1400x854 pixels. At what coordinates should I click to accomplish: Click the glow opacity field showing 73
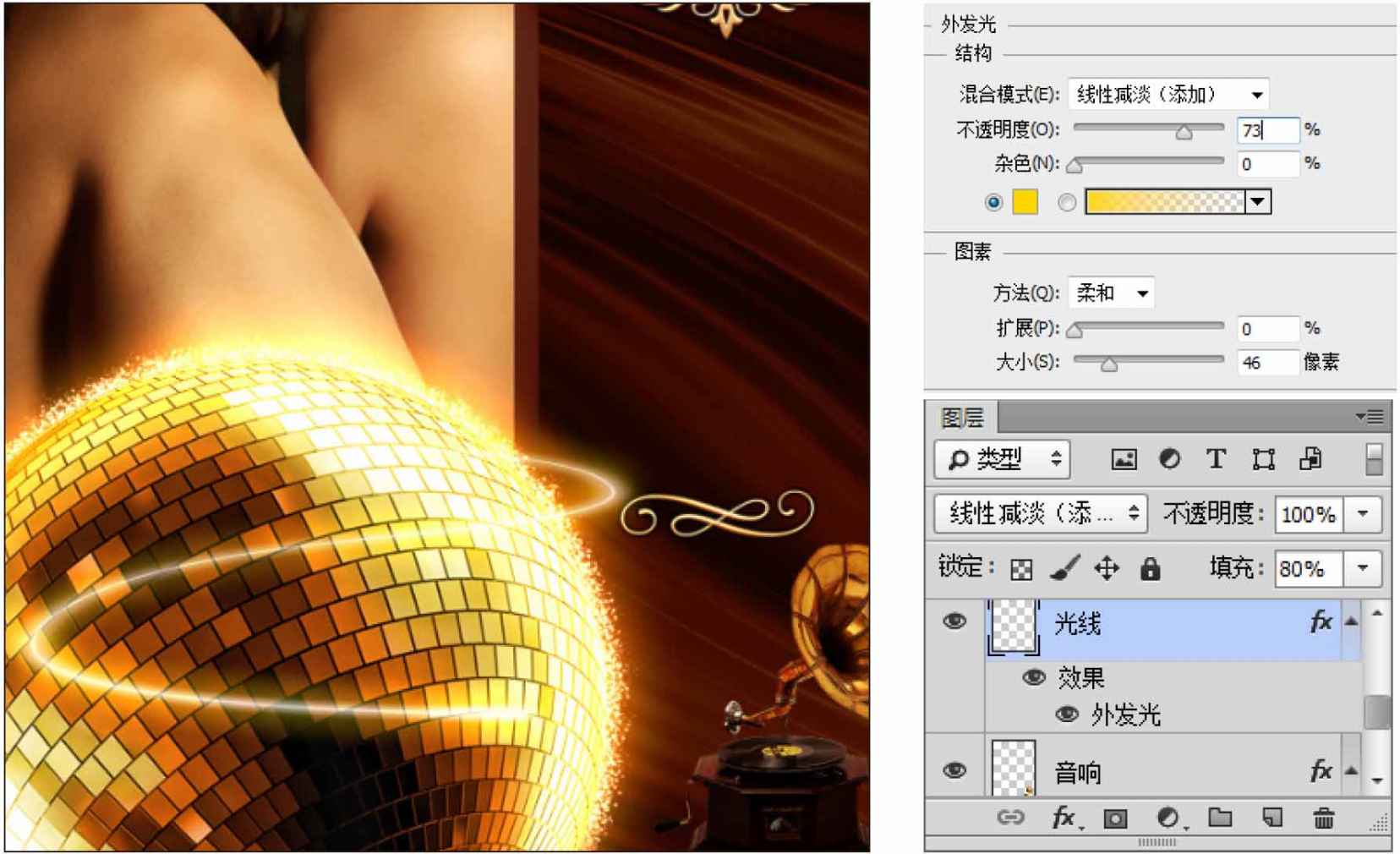pos(1268,129)
